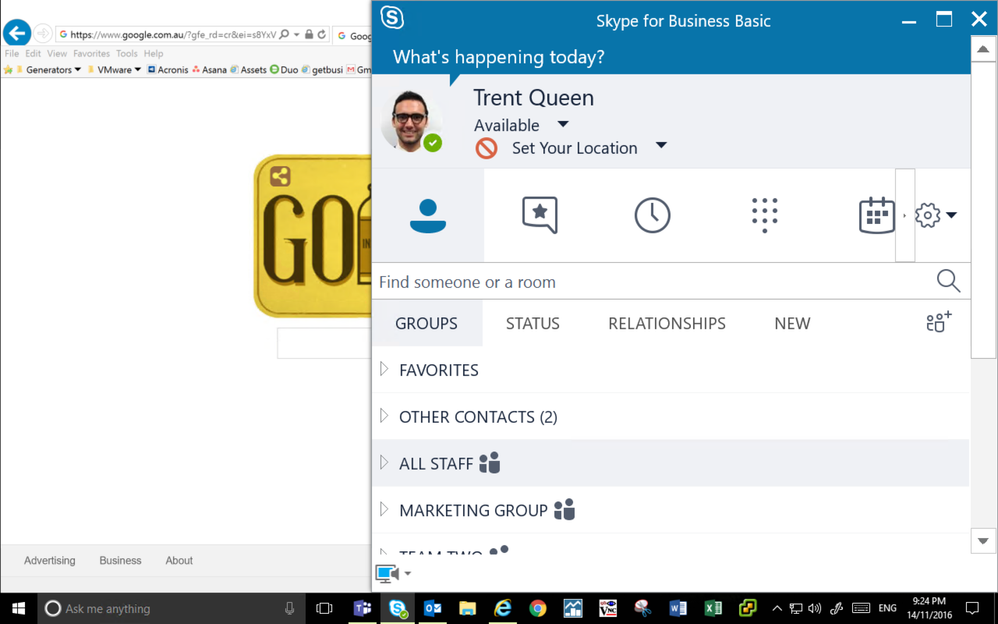
Task: Click the address bar search magnifier in IE
Action: pyautogui.click(x=284, y=34)
